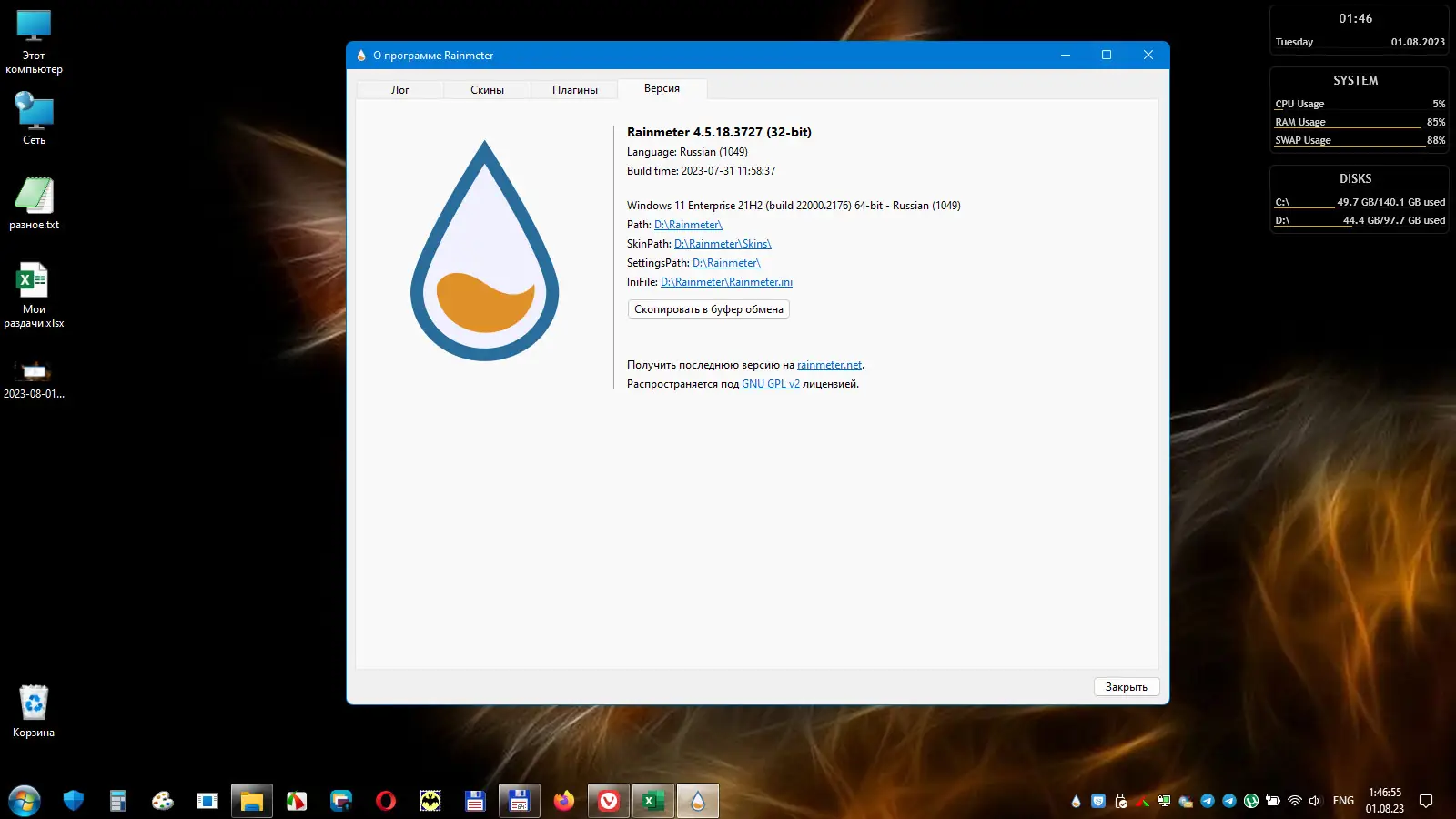Click the SYSTEM skin heading
This screenshot has width=1456, height=819.
coord(1355,80)
